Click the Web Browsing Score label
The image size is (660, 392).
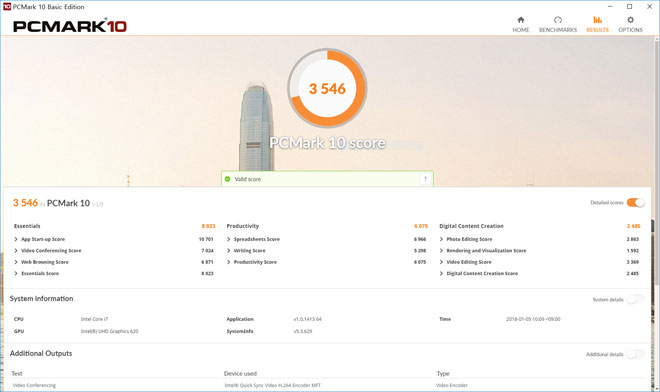point(45,262)
